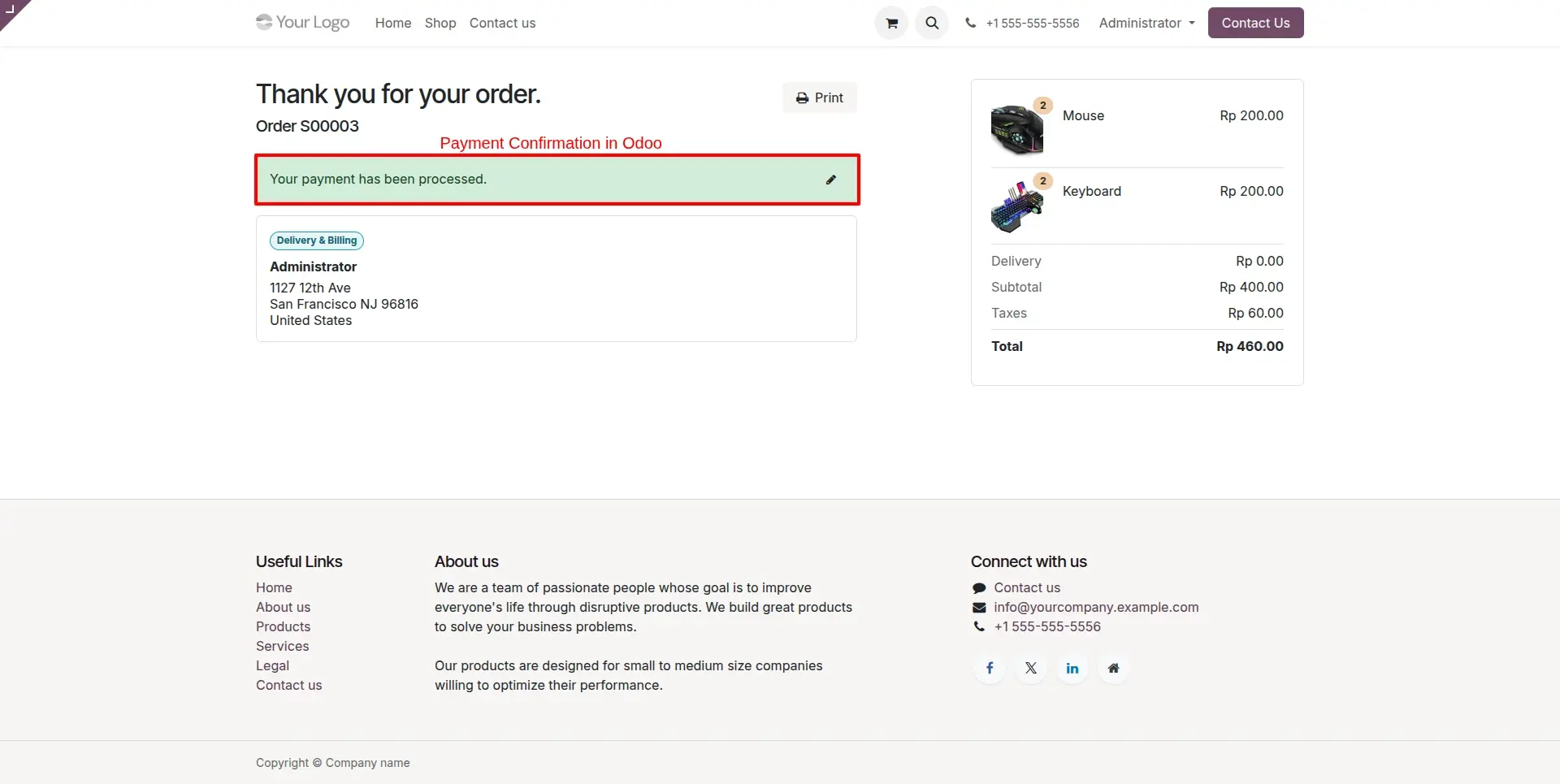Click the info@yourcompany.example.com email link
Image resolution: width=1560 pixels, height=784 pixels.
[x=1096, y=607]
